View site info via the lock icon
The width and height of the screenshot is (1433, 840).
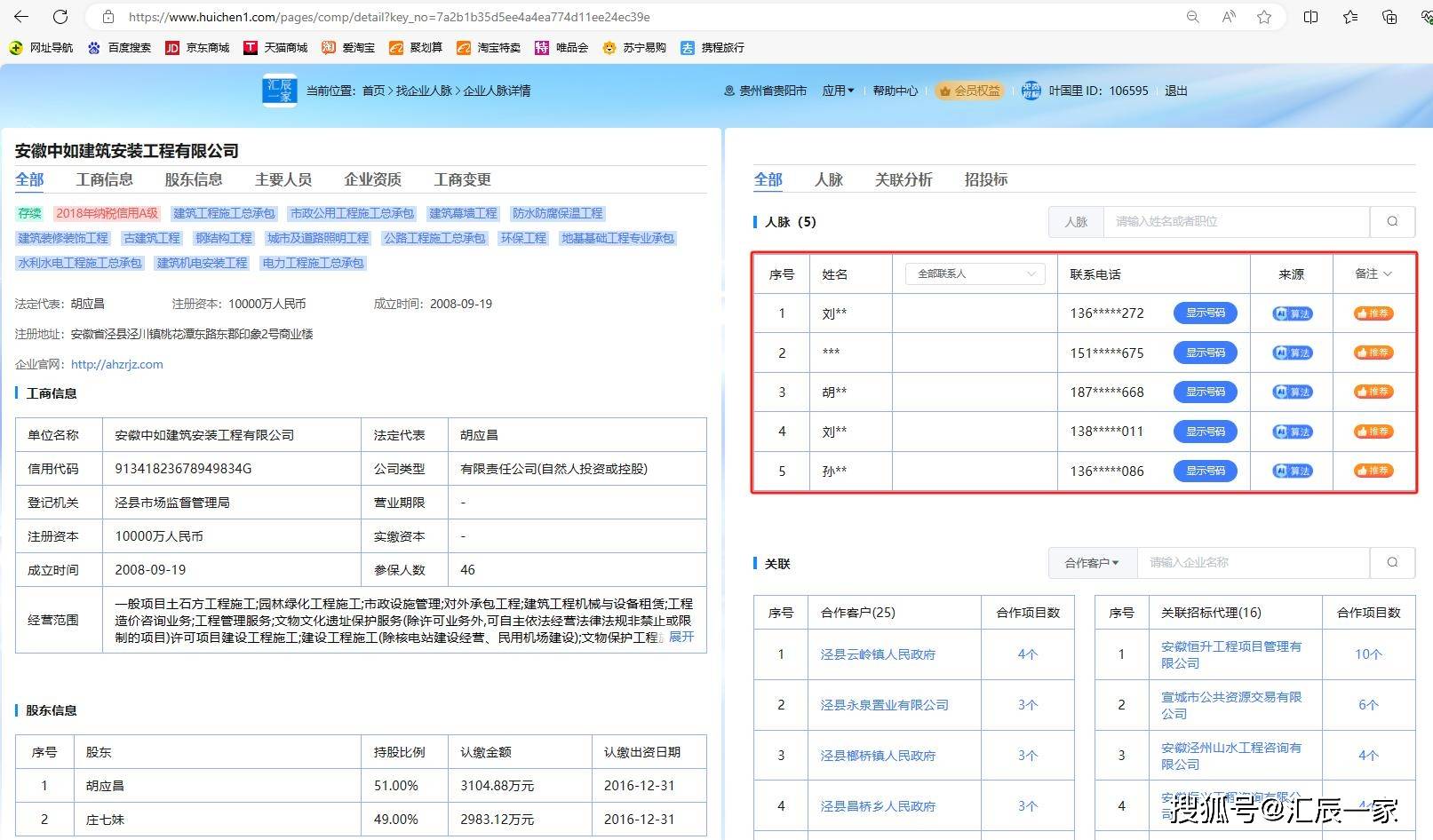pos(108,17)
